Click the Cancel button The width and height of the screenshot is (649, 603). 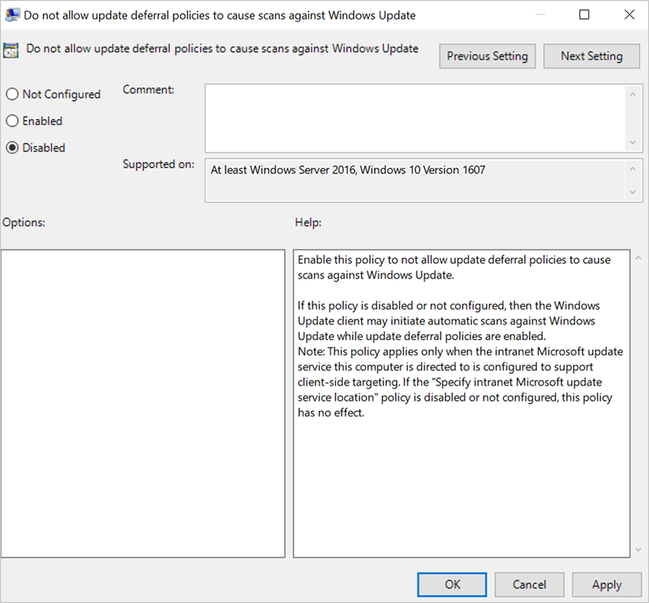[x=529, y=584]
